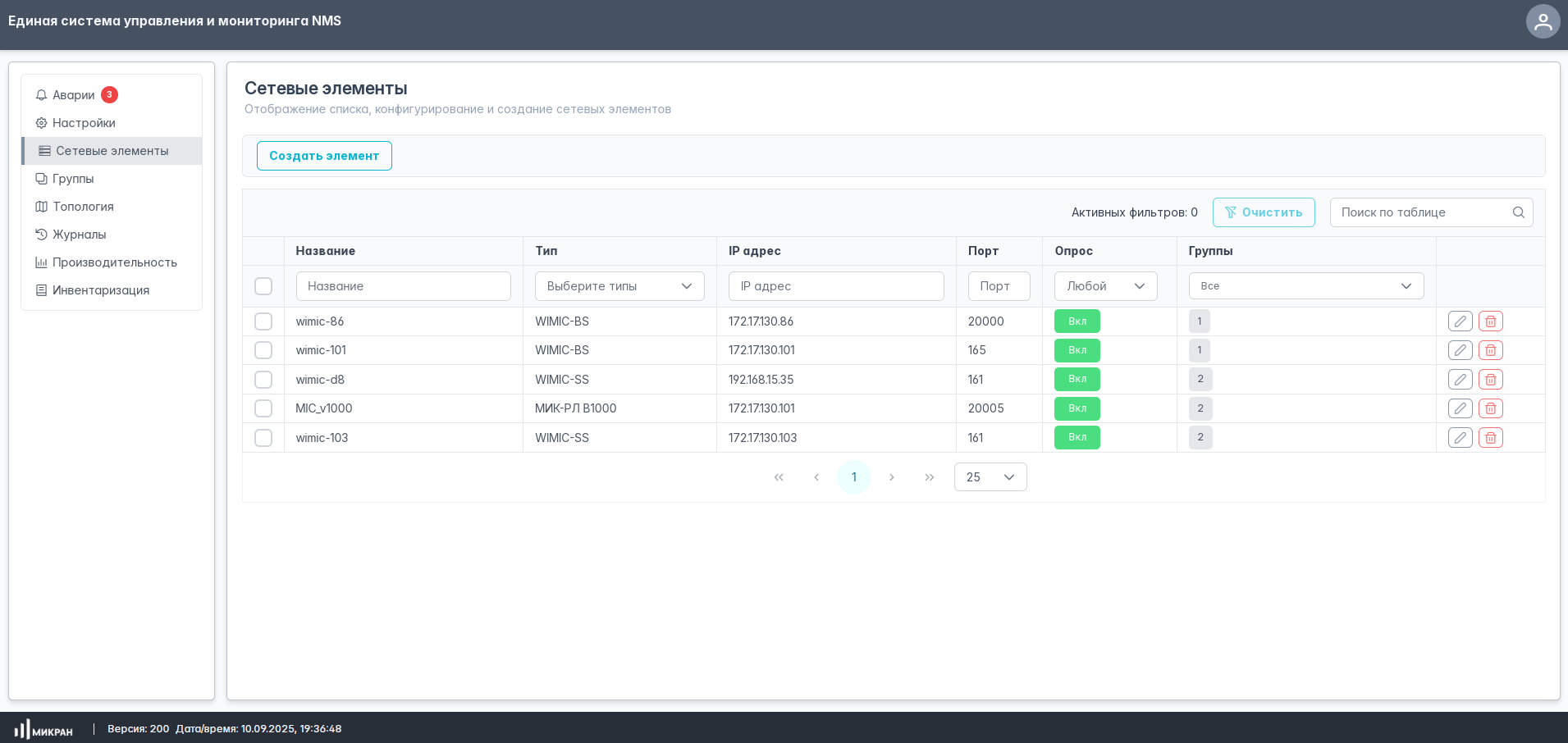Navigate to 'Топология' in sidebar
1568x743 pixels.
83,207
